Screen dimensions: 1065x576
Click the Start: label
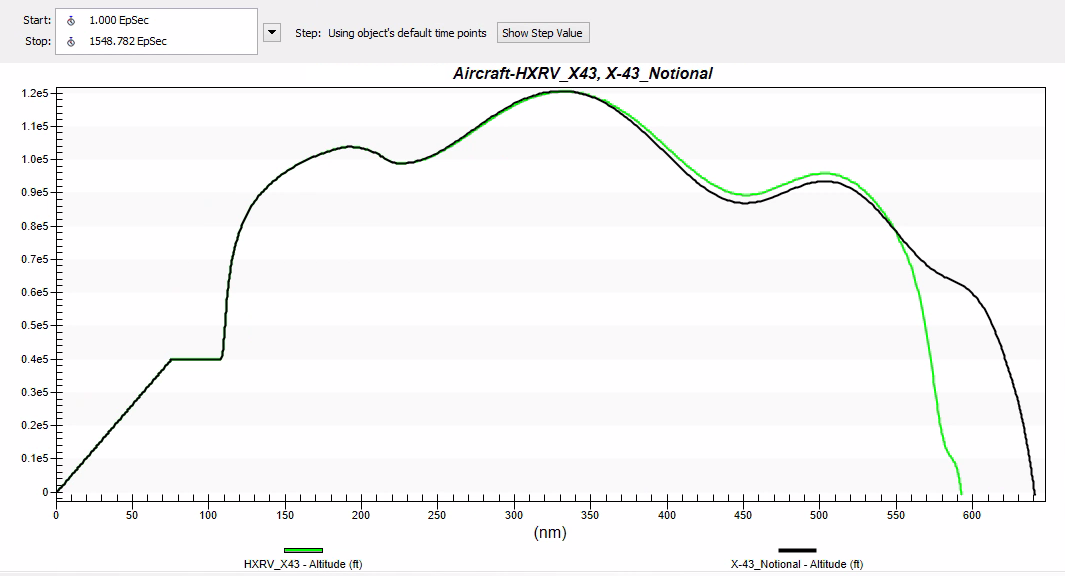pyautogui.click(x=36, y=20)
